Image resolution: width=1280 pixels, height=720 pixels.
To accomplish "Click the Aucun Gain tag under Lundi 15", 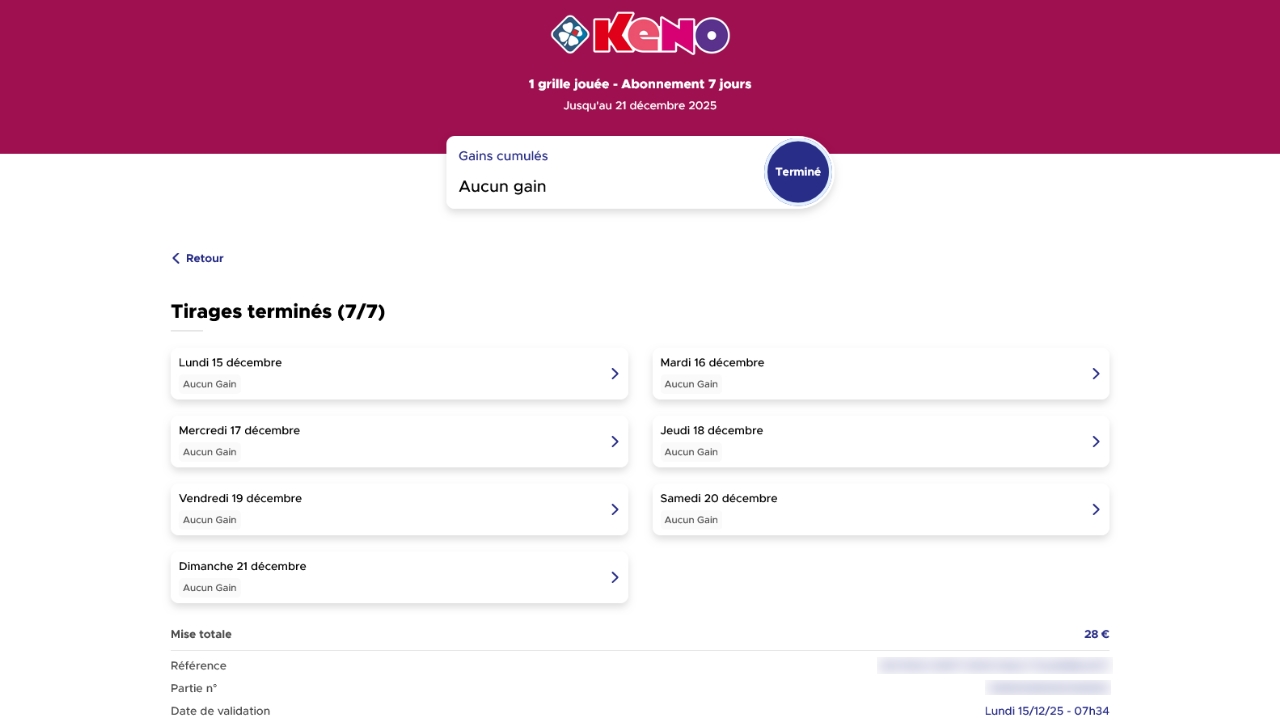I will tap(210, 384).
